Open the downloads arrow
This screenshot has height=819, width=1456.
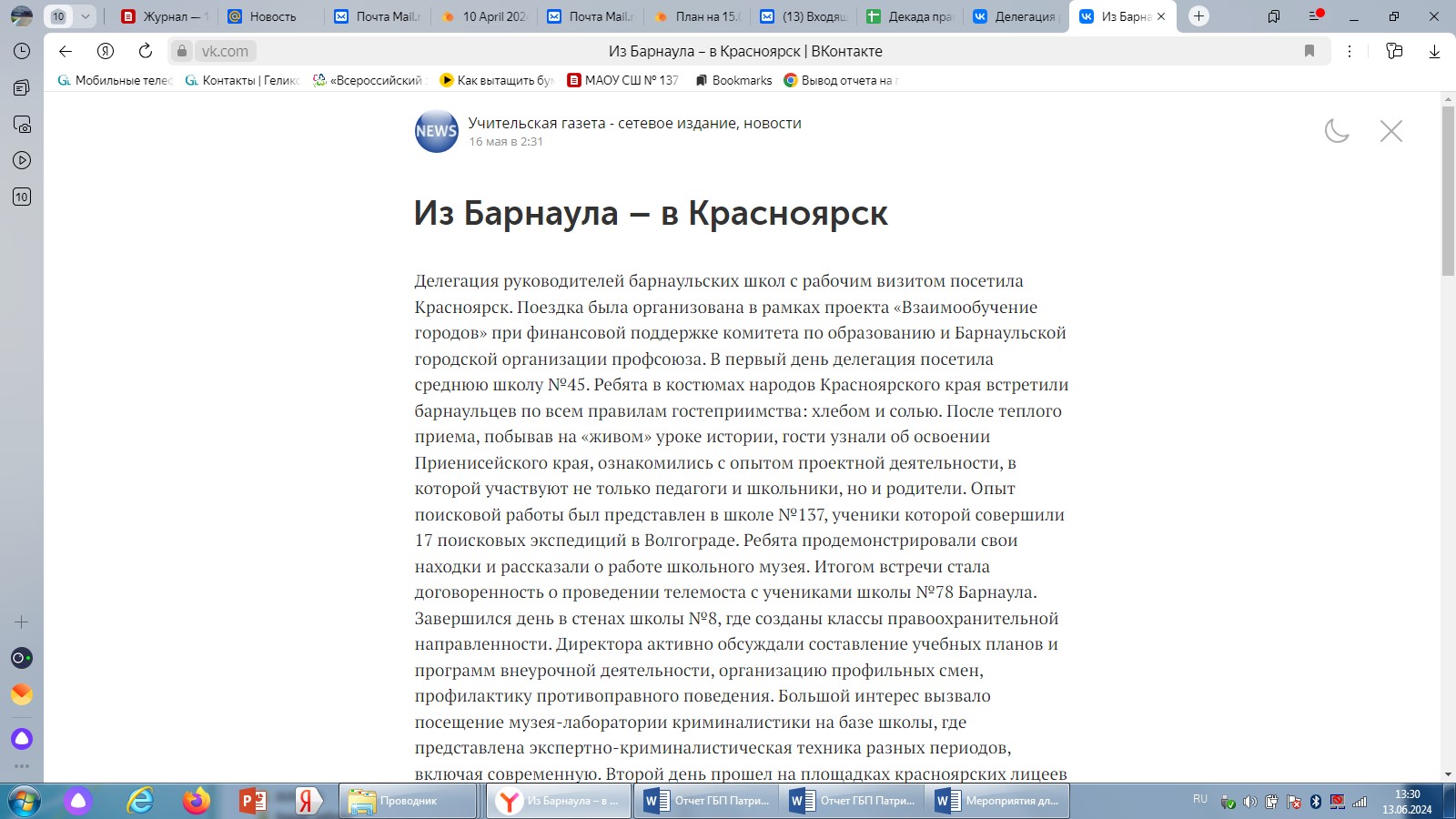[x=1434, y=52]
